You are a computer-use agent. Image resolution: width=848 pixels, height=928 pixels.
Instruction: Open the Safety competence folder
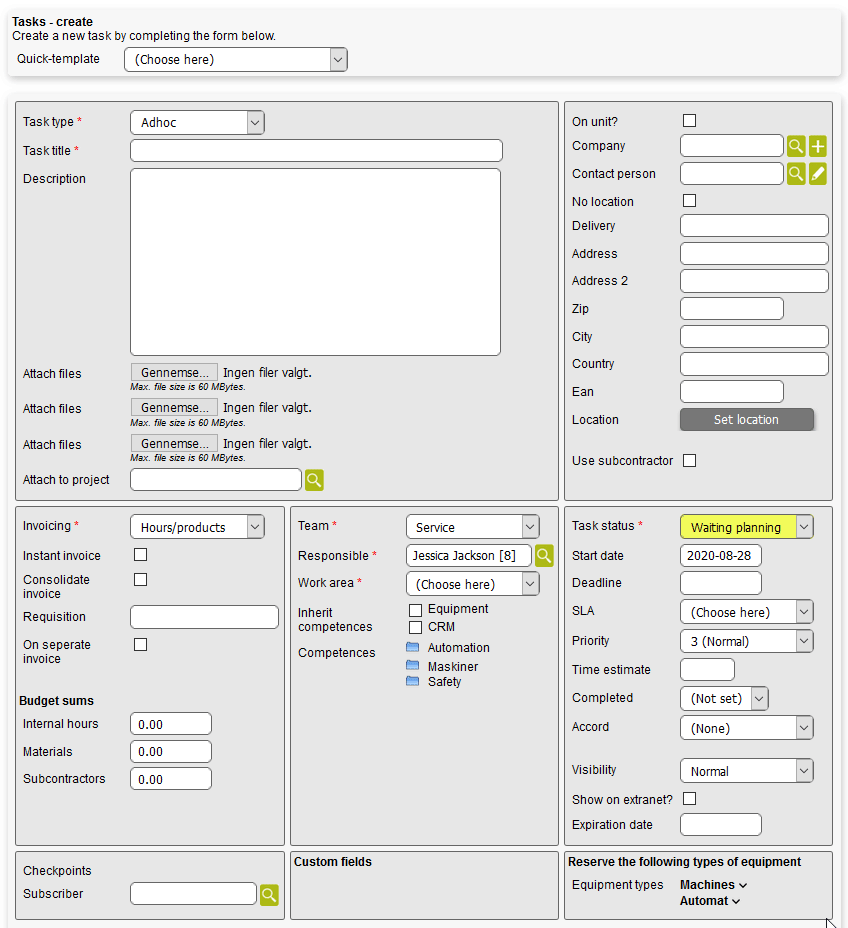click(413, 681)
